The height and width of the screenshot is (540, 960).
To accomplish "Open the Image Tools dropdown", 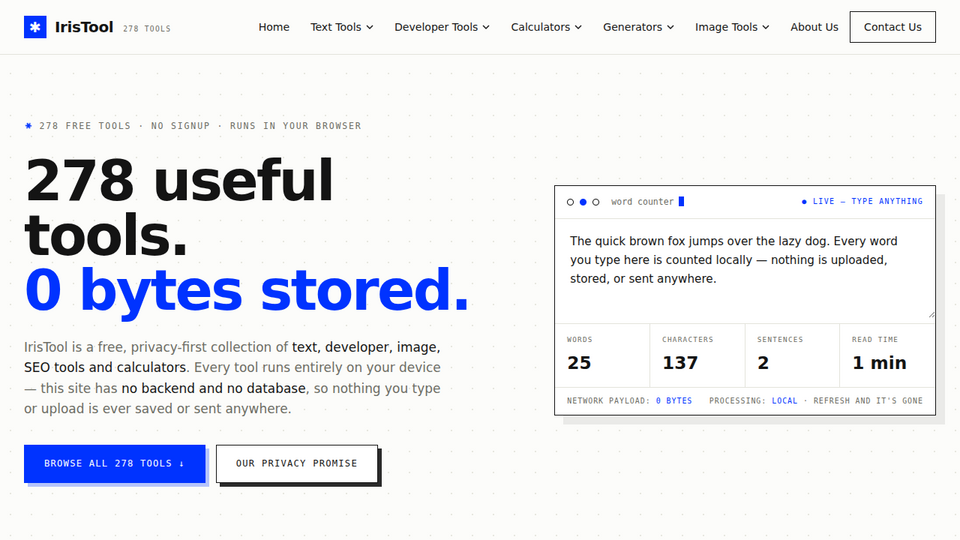I will [x=732, y=27].
